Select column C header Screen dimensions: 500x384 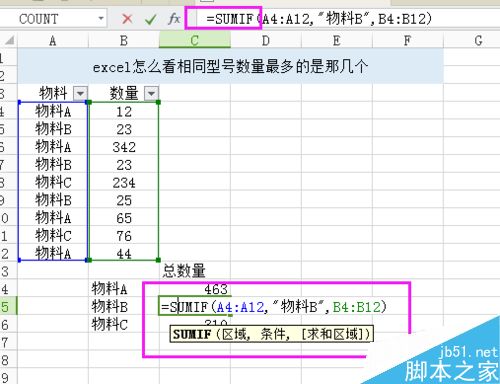click(x=195, y=40)
